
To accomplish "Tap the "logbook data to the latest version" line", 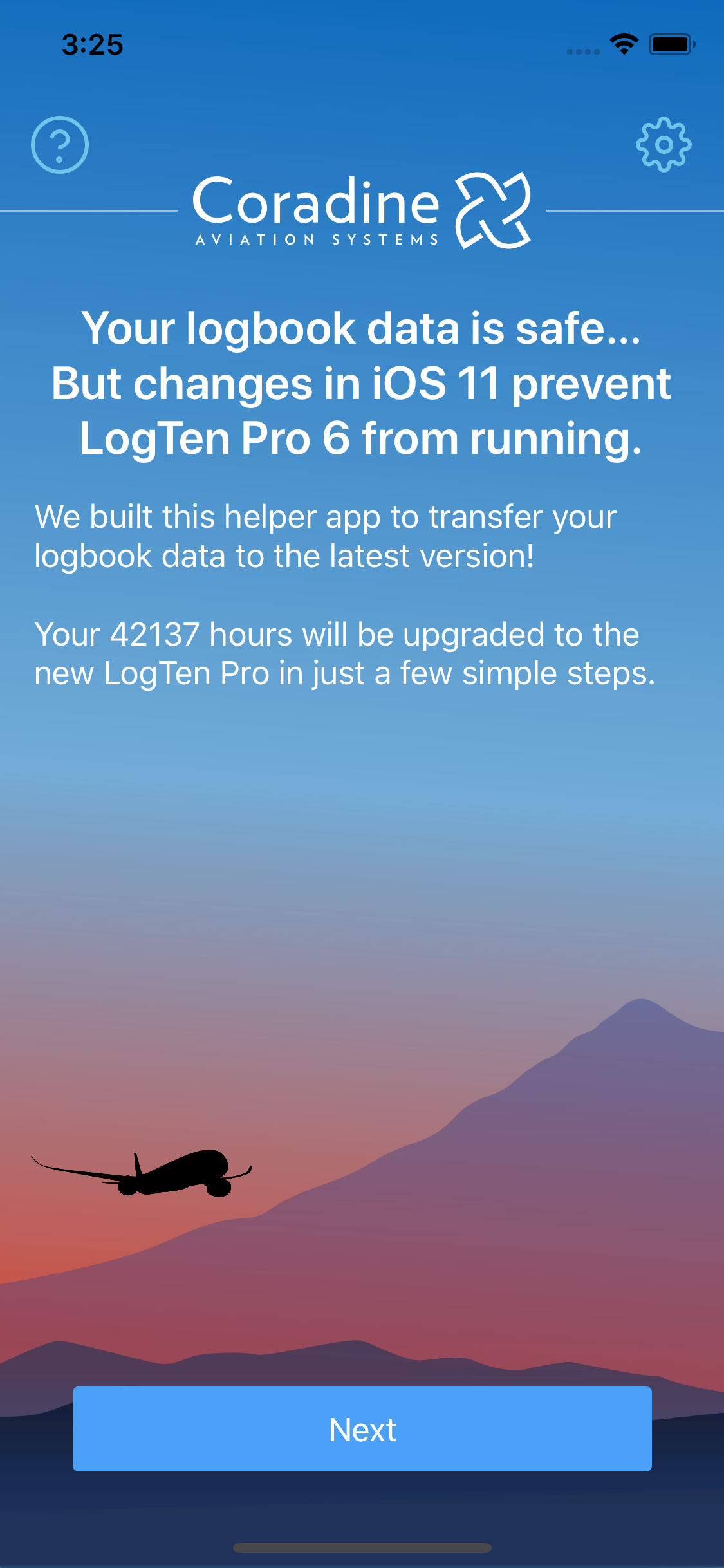I will coord(284,556).
